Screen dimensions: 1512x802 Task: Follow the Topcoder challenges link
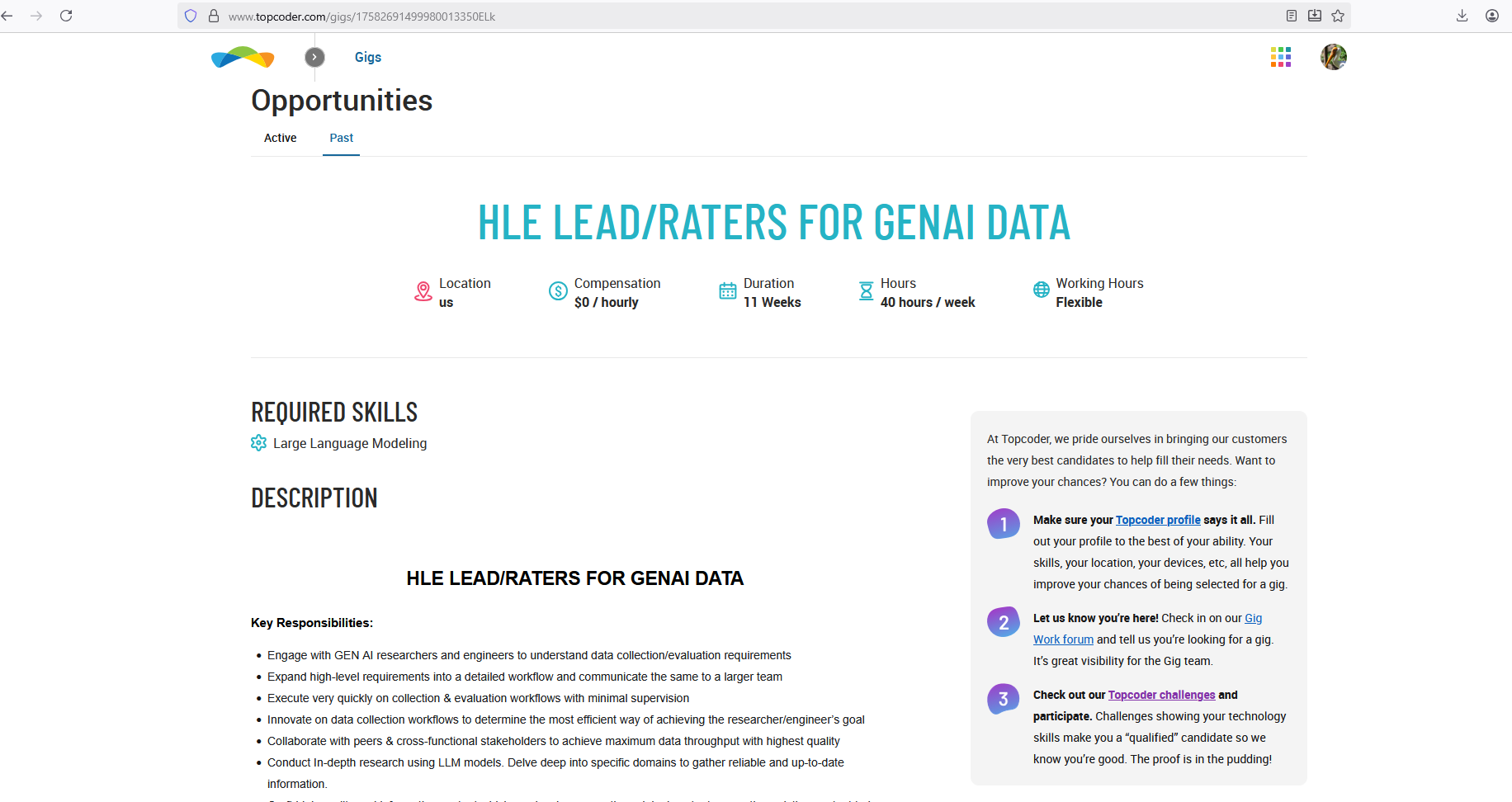point(1161,695)
